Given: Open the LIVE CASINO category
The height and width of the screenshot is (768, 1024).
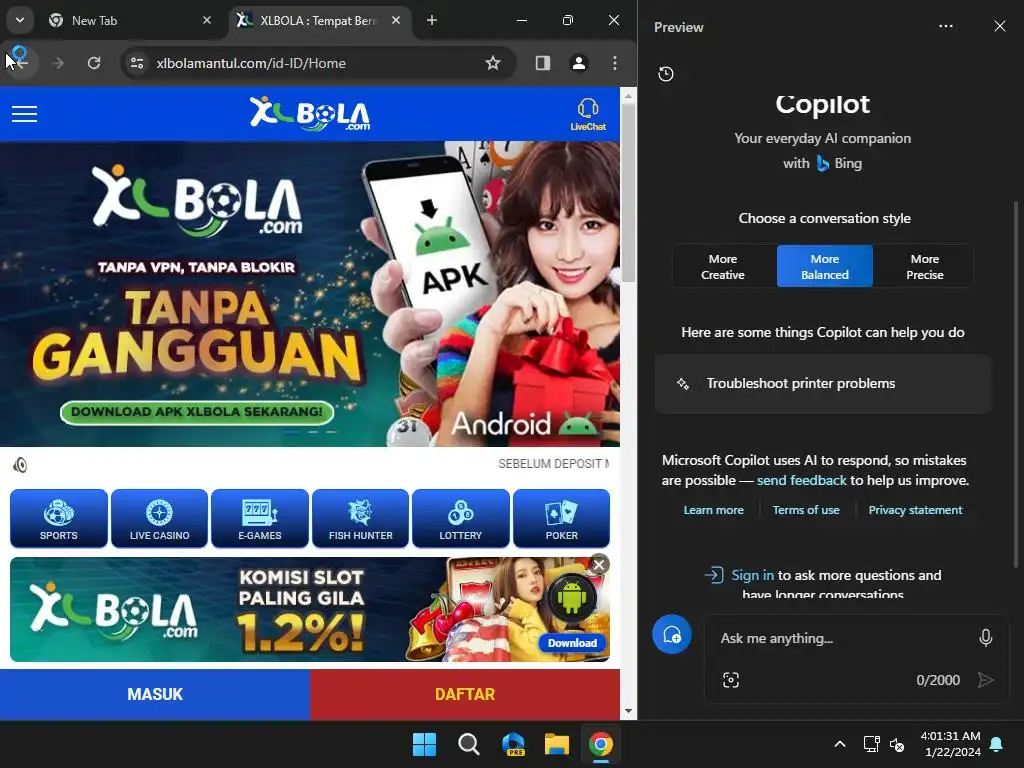Looking at the screenshot, I should coord(159,519).
